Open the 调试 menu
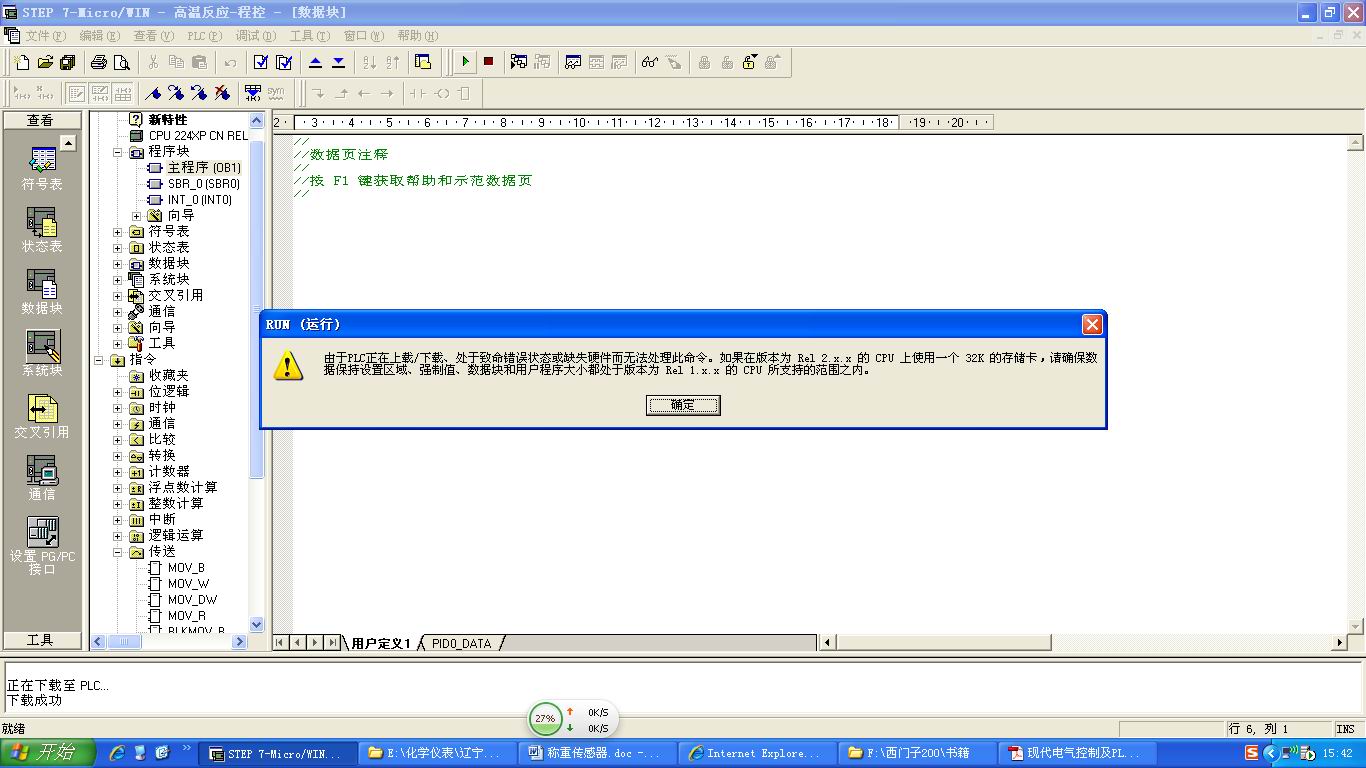 255,36
